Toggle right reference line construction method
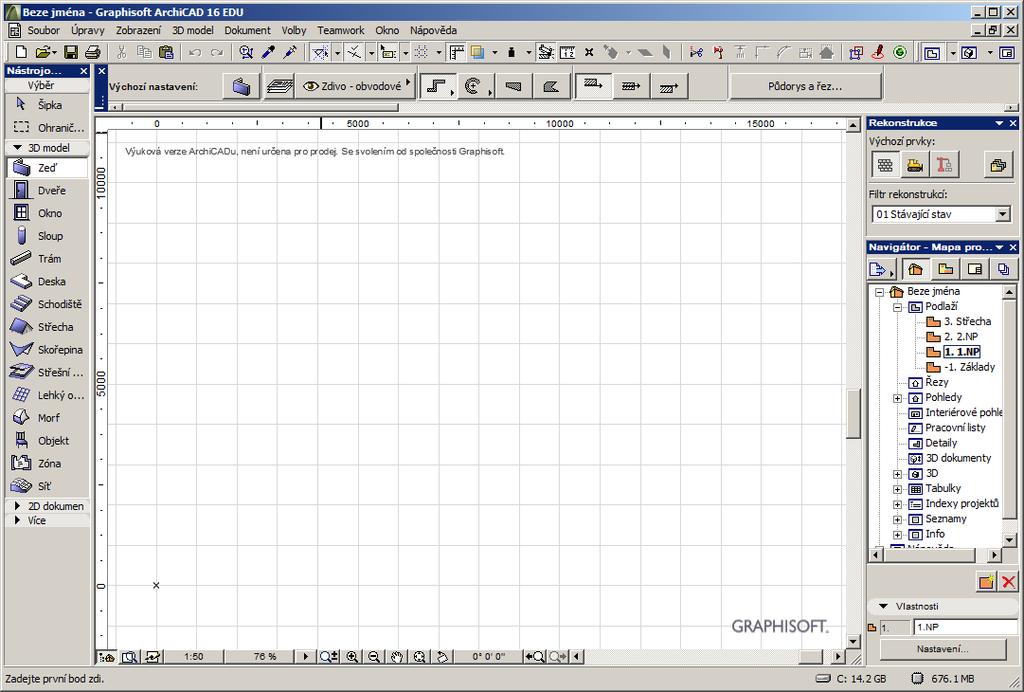The height and width of the screenshot is (692, 1024). coord(669,86)
